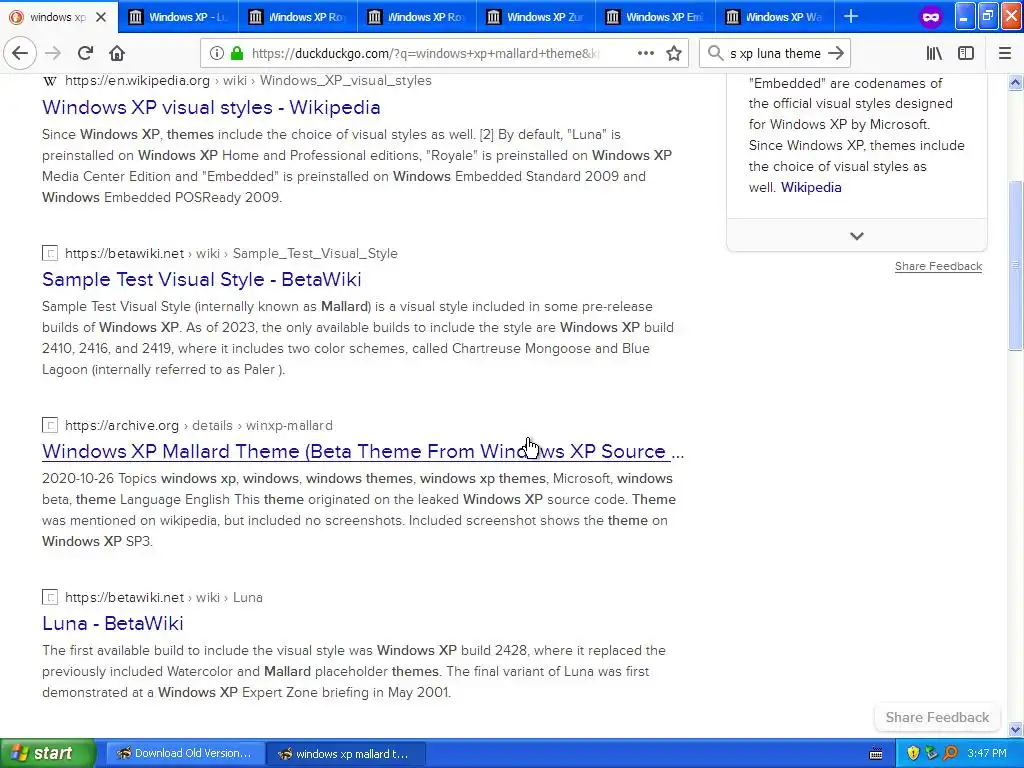This screenshot has height=768, width=1024.
Task: Click the bottom Share Feedback button
Action: [x=937, y=717]
